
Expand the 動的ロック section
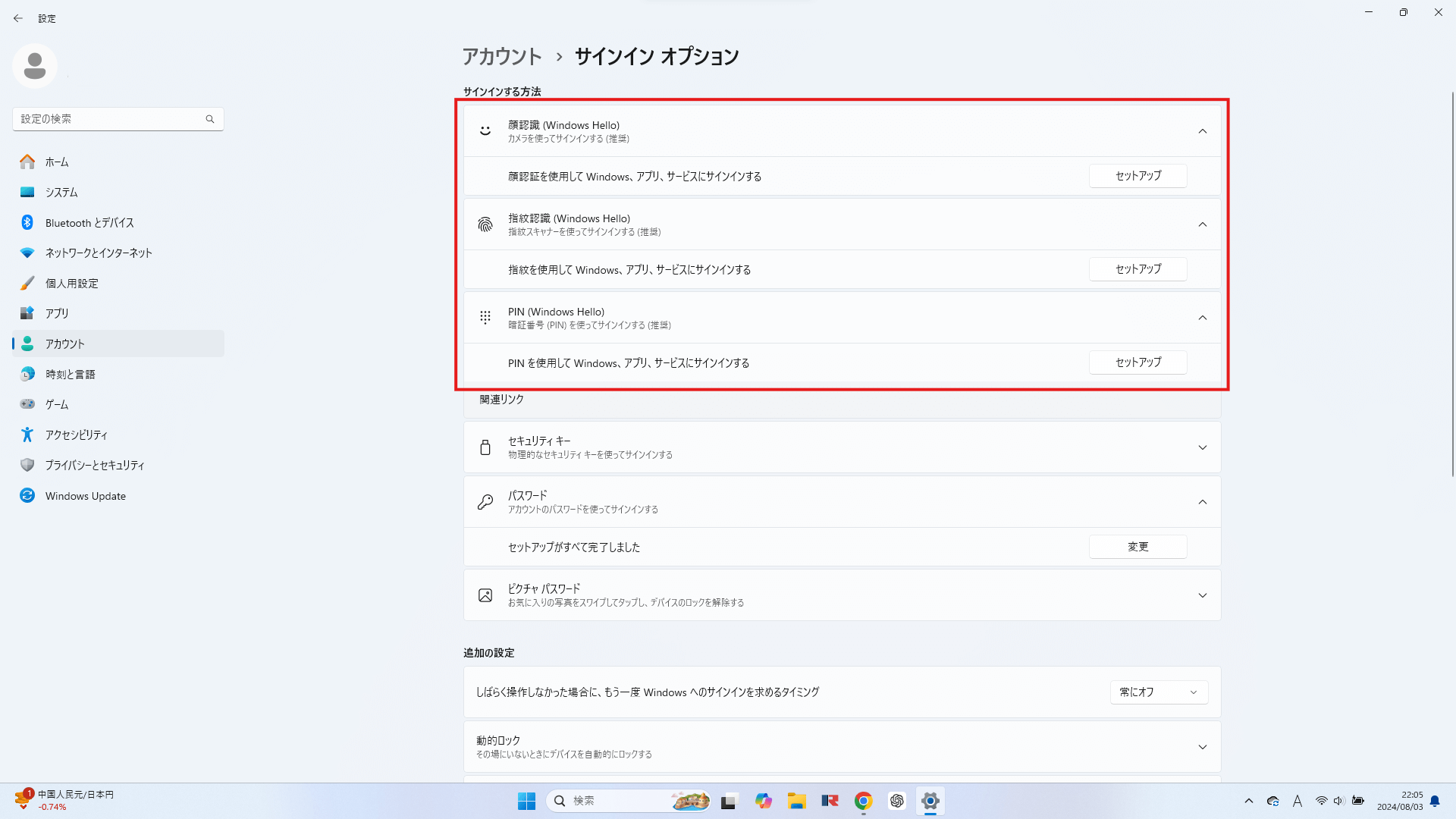[1203, 747]
